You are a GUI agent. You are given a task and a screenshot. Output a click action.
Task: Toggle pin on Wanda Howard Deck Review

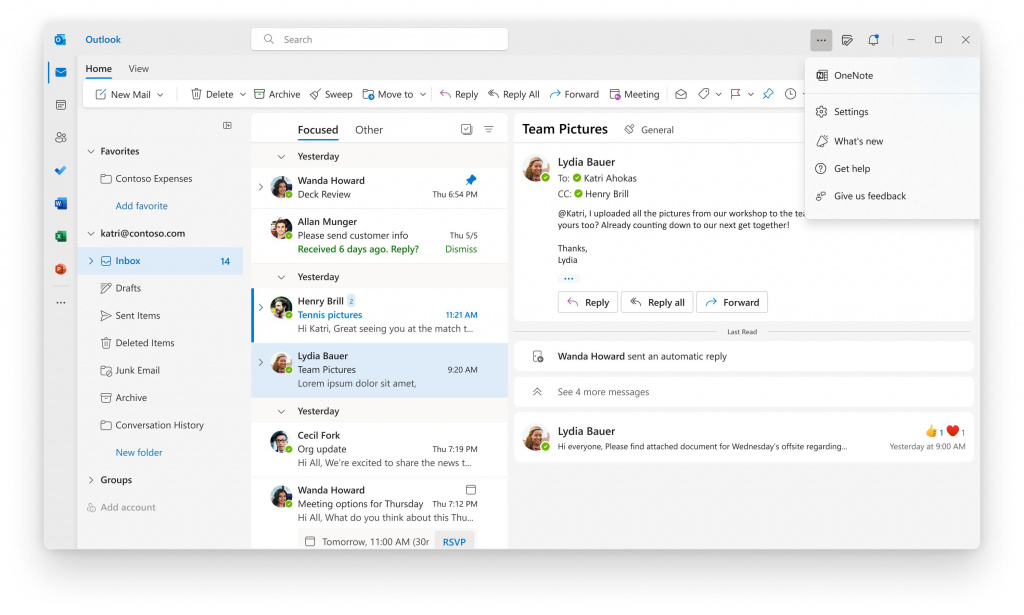coord(471,180)
